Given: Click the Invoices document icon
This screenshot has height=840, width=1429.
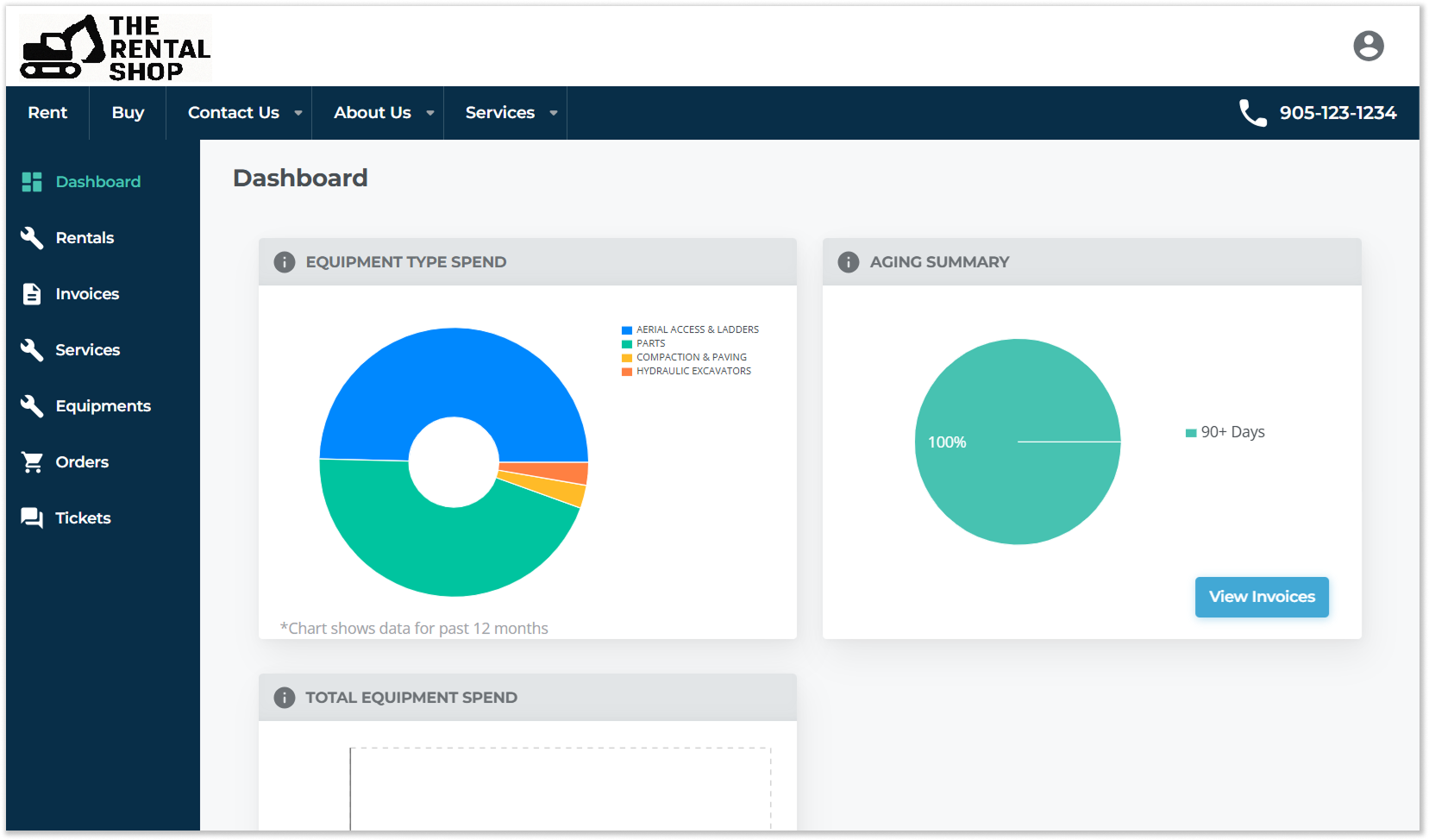Looking at the screenshot, I should 32,294.
